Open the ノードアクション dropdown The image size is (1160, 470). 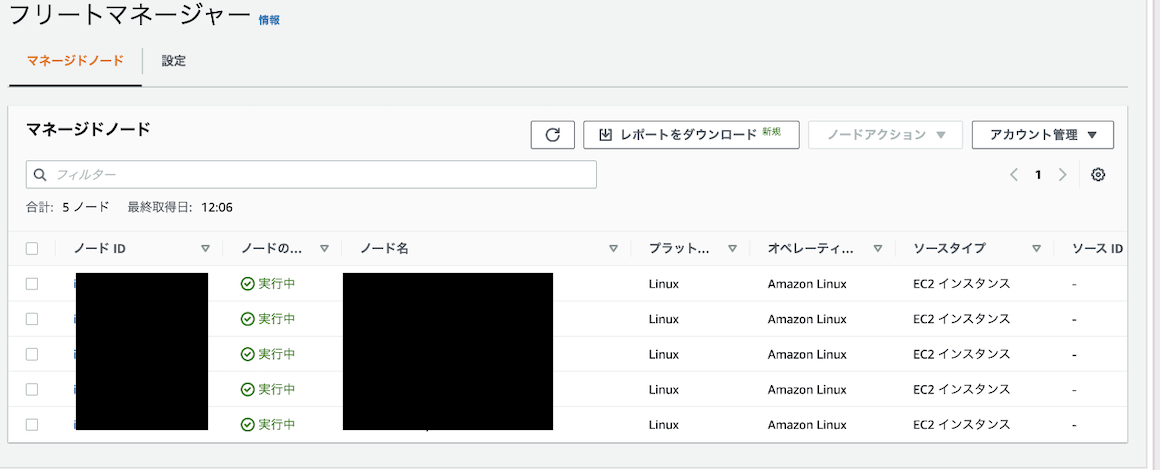pyautogui.click(x=886, y=135)
